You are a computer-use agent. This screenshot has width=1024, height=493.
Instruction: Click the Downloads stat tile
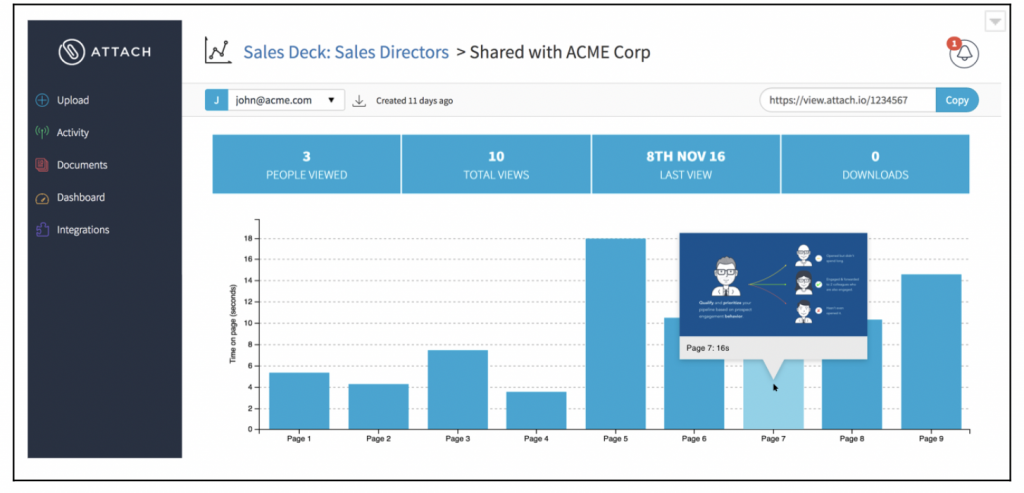click(x=875, y=165)
